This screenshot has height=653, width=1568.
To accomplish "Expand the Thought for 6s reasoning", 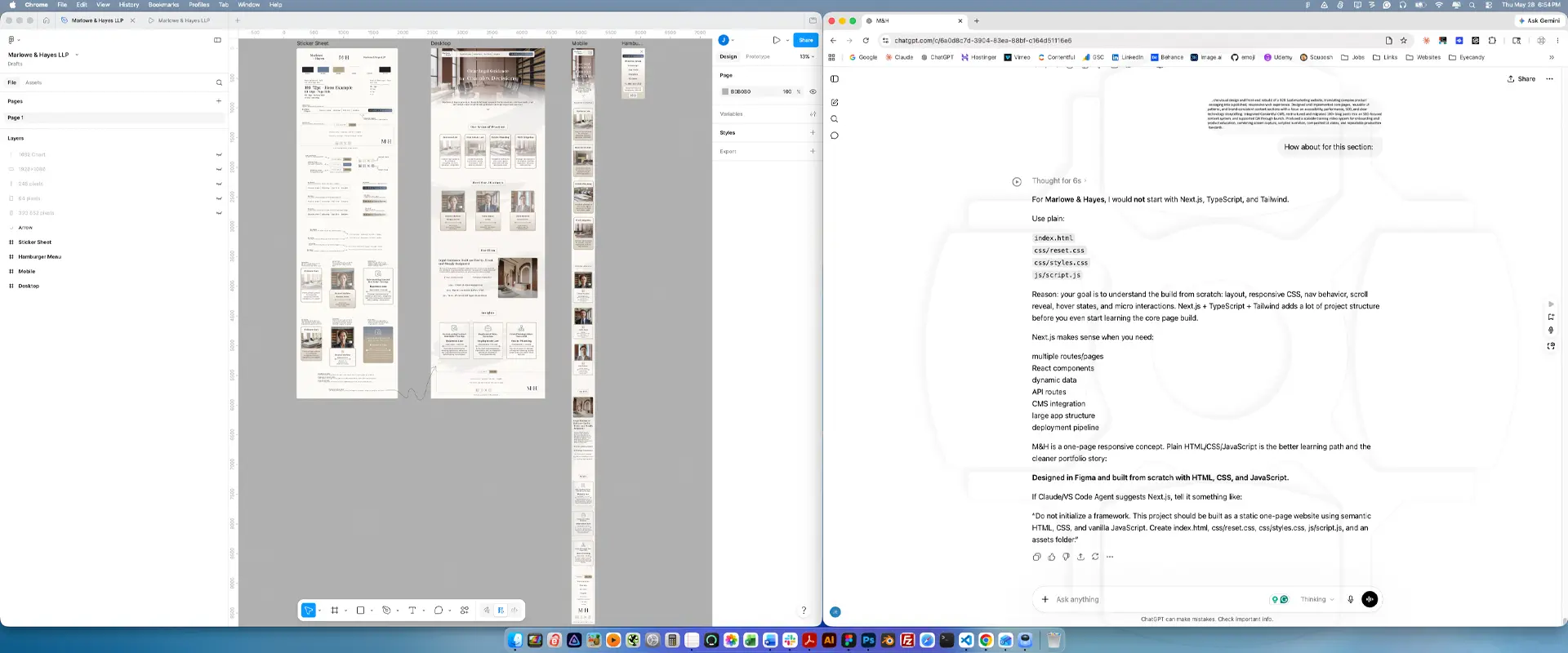I will (1059, 181).
